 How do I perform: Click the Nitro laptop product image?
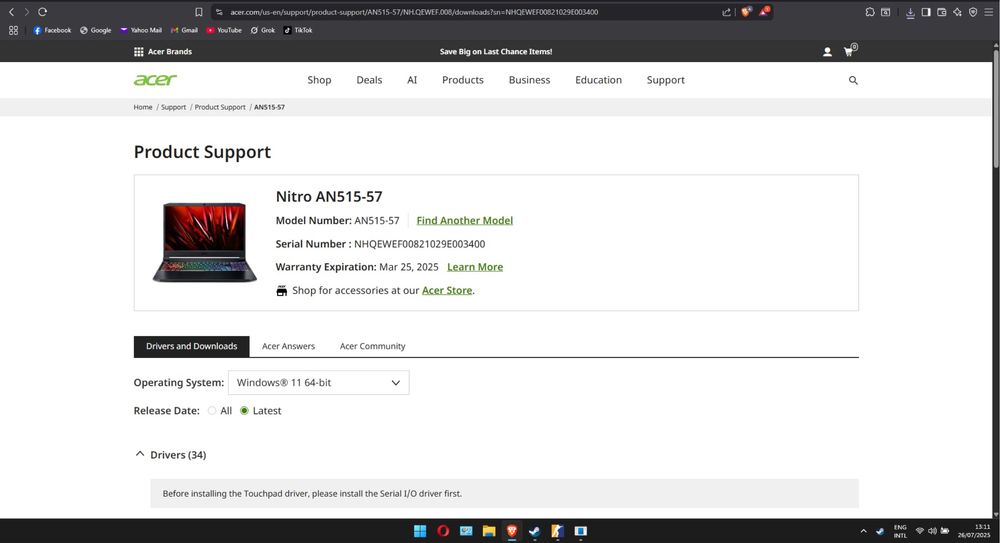coord(204,242)
